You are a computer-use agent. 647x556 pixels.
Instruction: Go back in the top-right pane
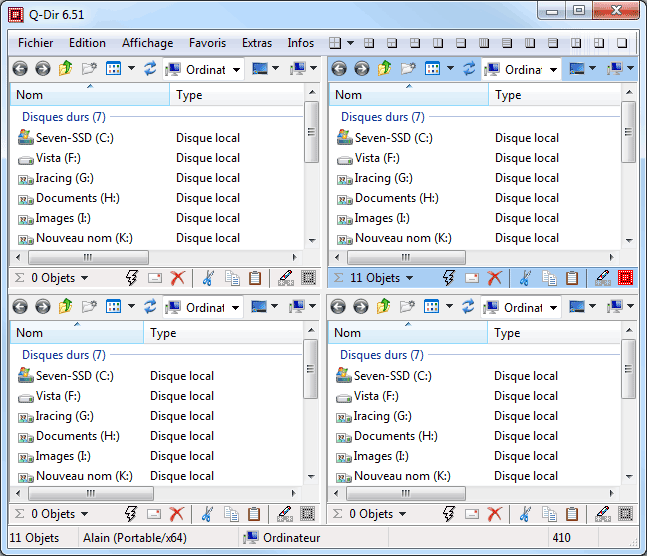[339, 69]
